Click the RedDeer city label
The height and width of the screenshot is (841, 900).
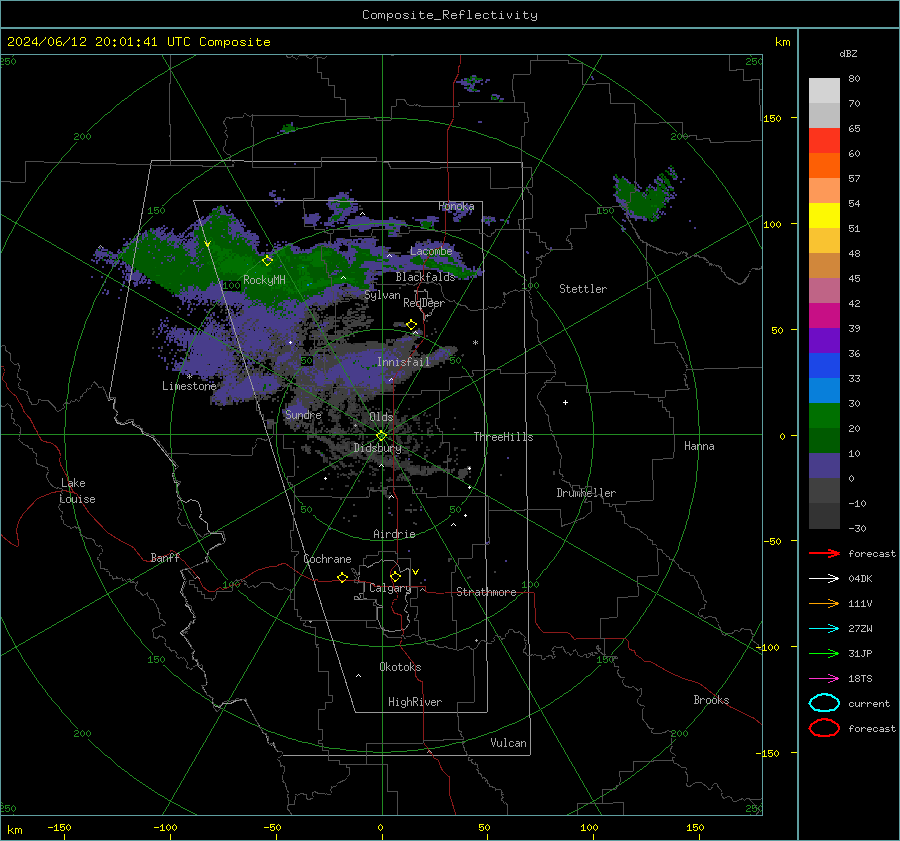point(424,303)
